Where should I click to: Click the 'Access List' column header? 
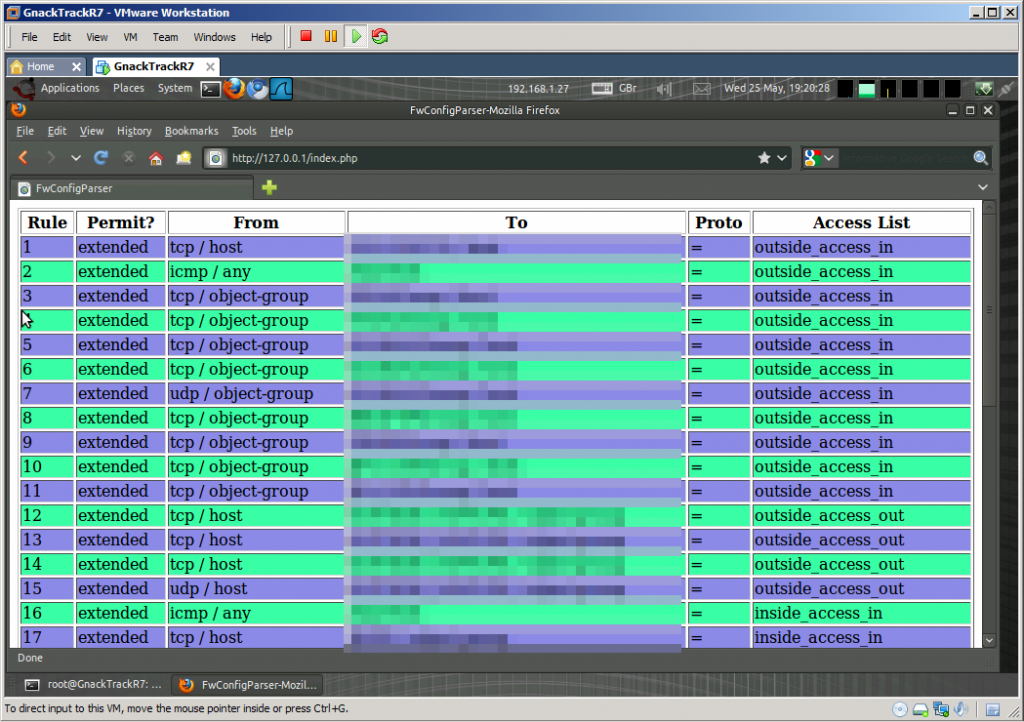pos(861,223)
